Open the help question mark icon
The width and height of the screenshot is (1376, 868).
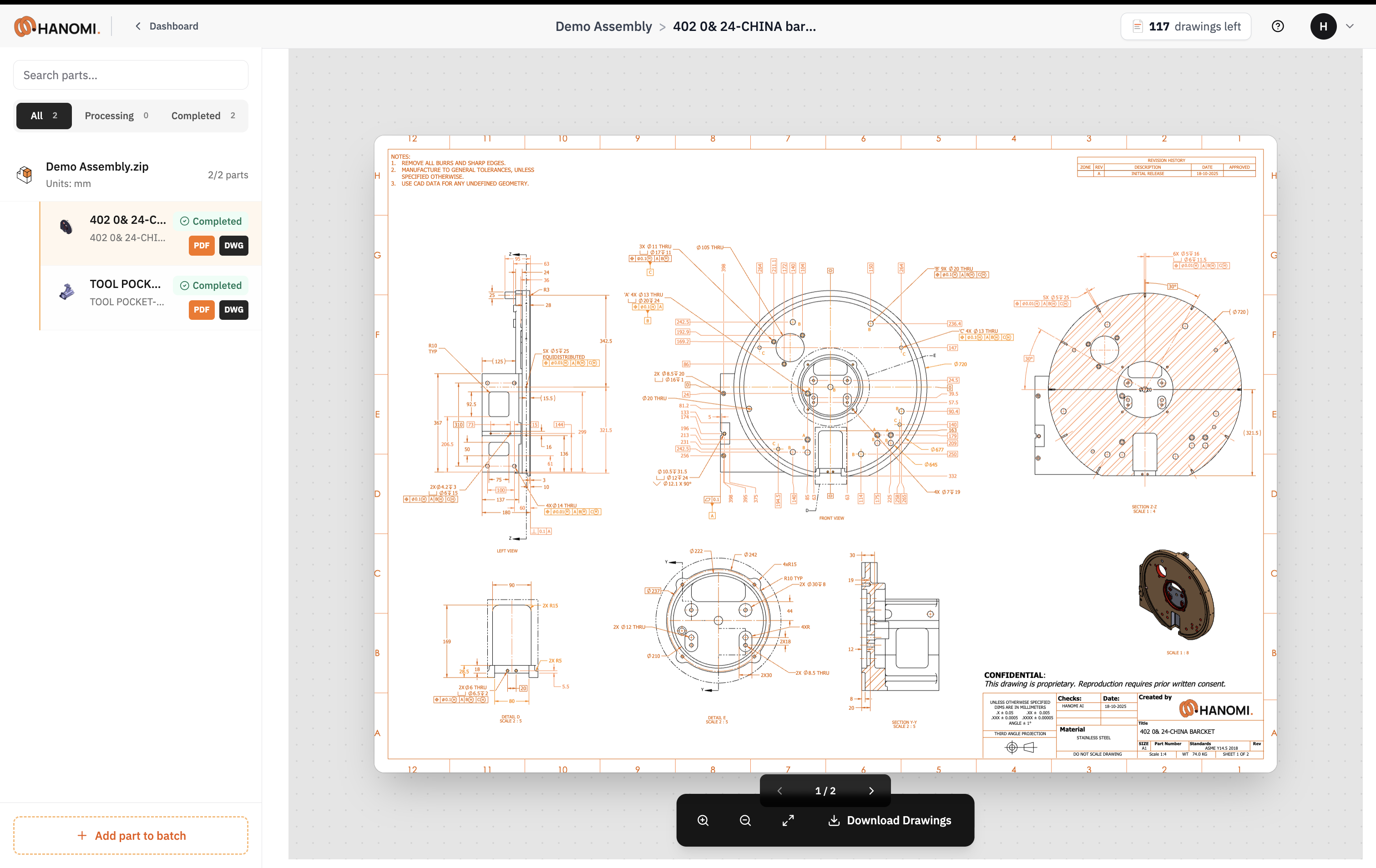click(x=1278, y=26)
